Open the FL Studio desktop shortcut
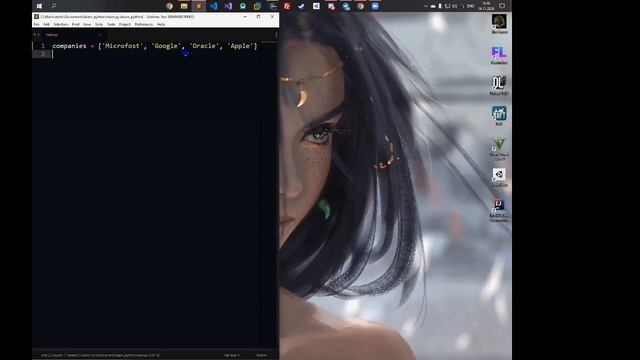The height and width of the screenshot is (360, 640). 499,55
